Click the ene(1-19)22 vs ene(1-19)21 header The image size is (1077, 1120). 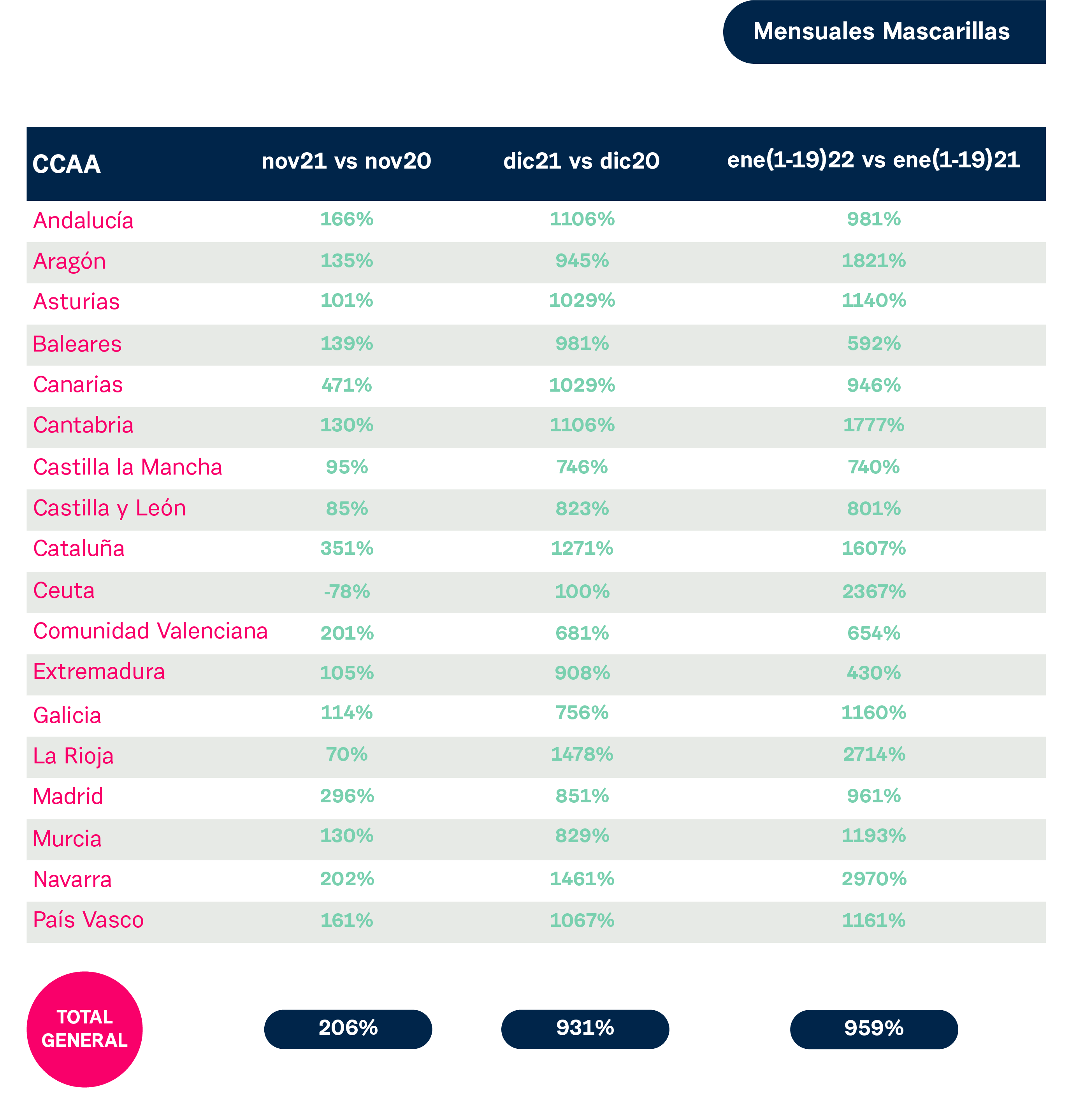[x=873, y=160]
